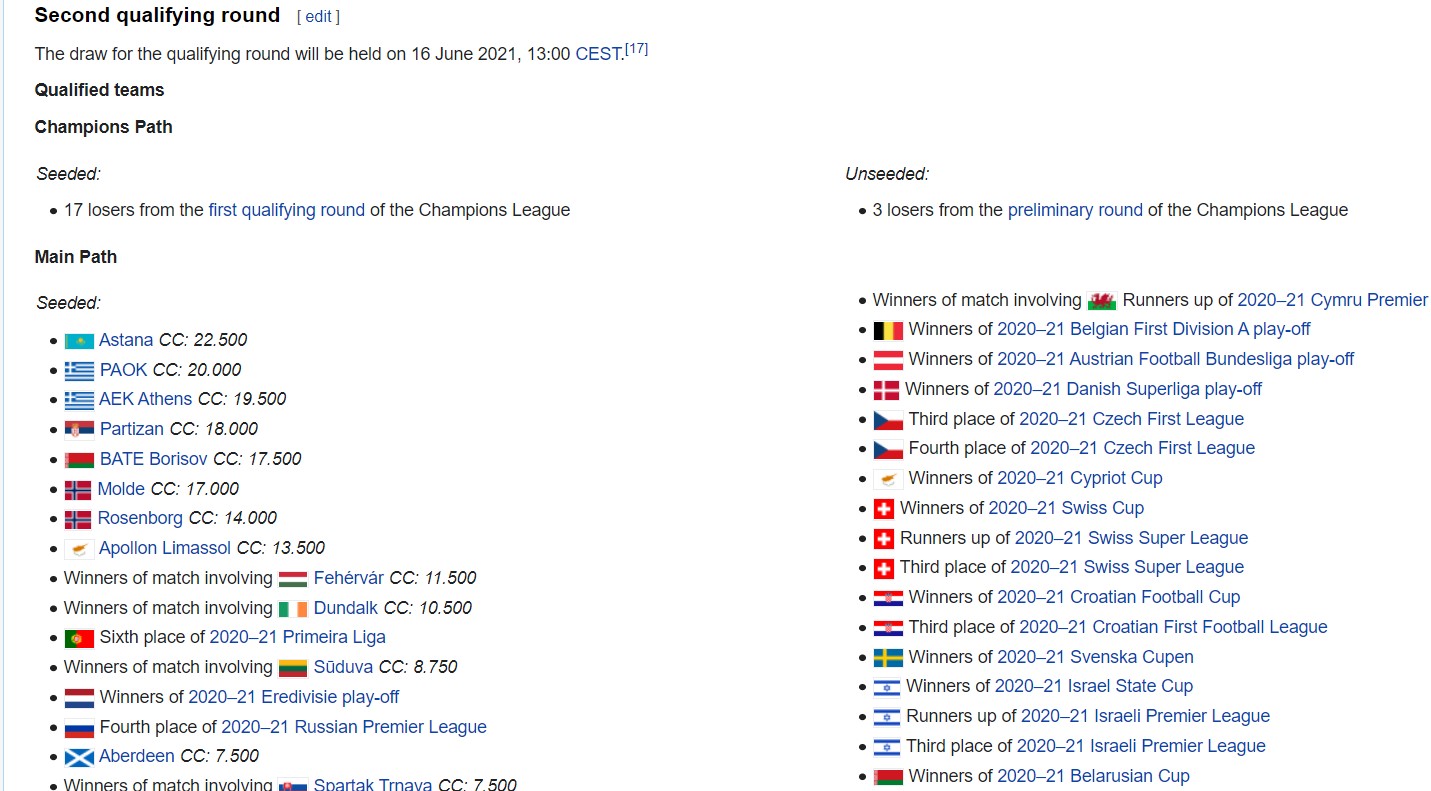The height and width of the screenshot is (791, 1431).
Task: Click the Israeli flag beside Israel State Cup
Action: (x=887, y=687)
